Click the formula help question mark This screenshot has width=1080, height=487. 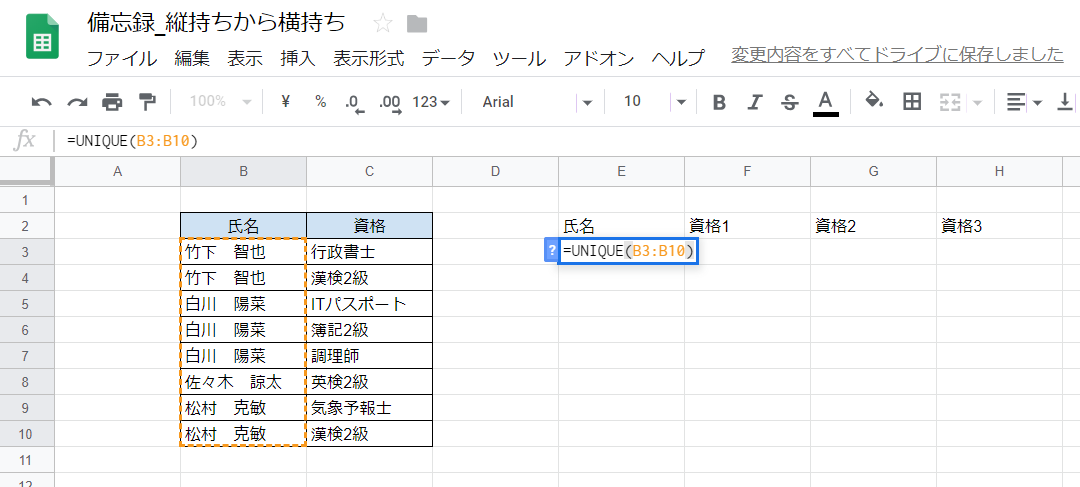click(x=551, y=251)
